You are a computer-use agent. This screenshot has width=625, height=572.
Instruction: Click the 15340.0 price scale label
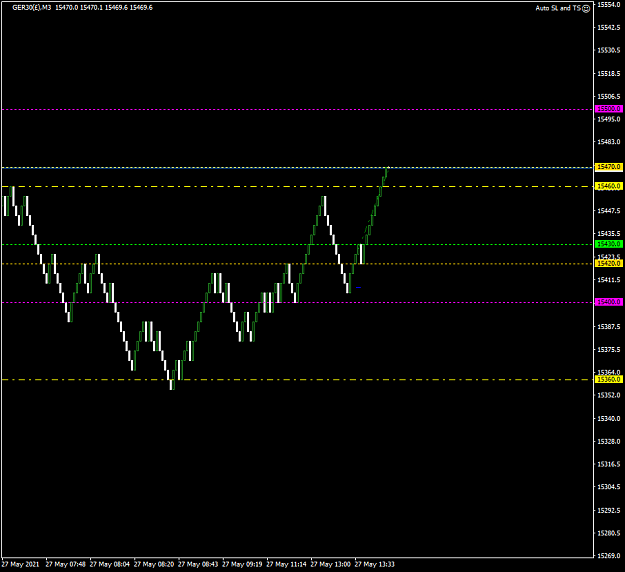[x=609, y=419]
